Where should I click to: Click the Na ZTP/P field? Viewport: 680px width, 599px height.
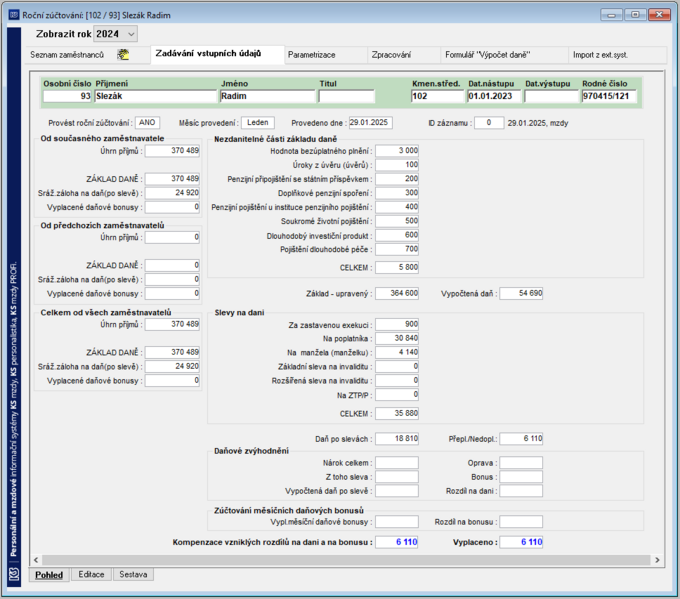coord(397,395)
